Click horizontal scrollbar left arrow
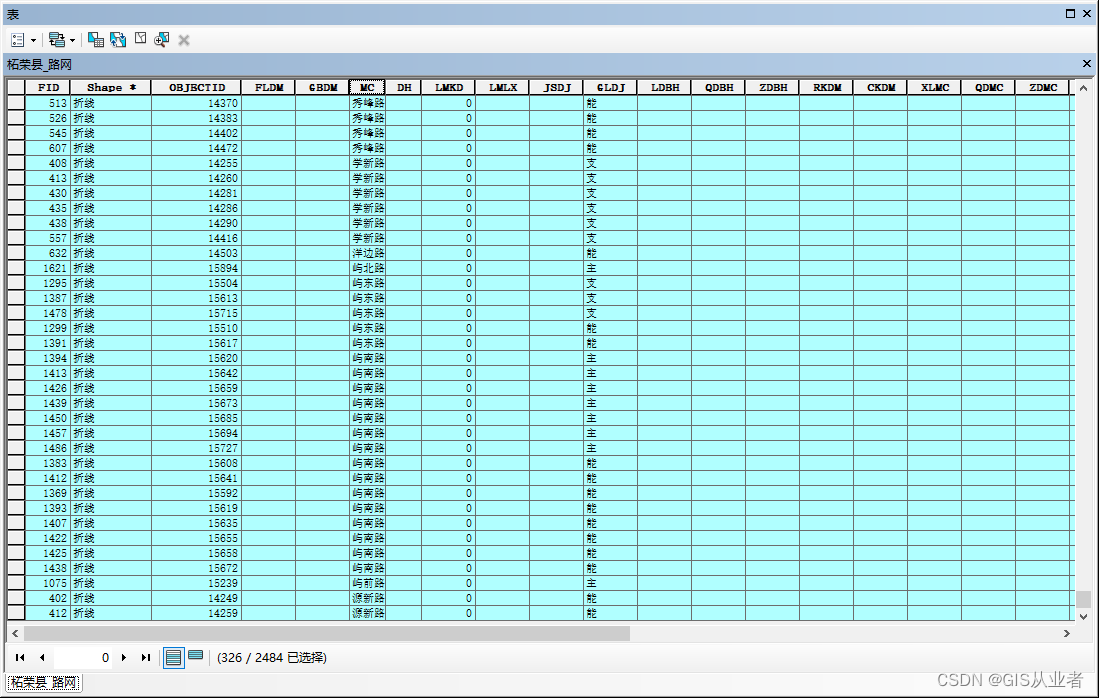 [x=15, y=634]
